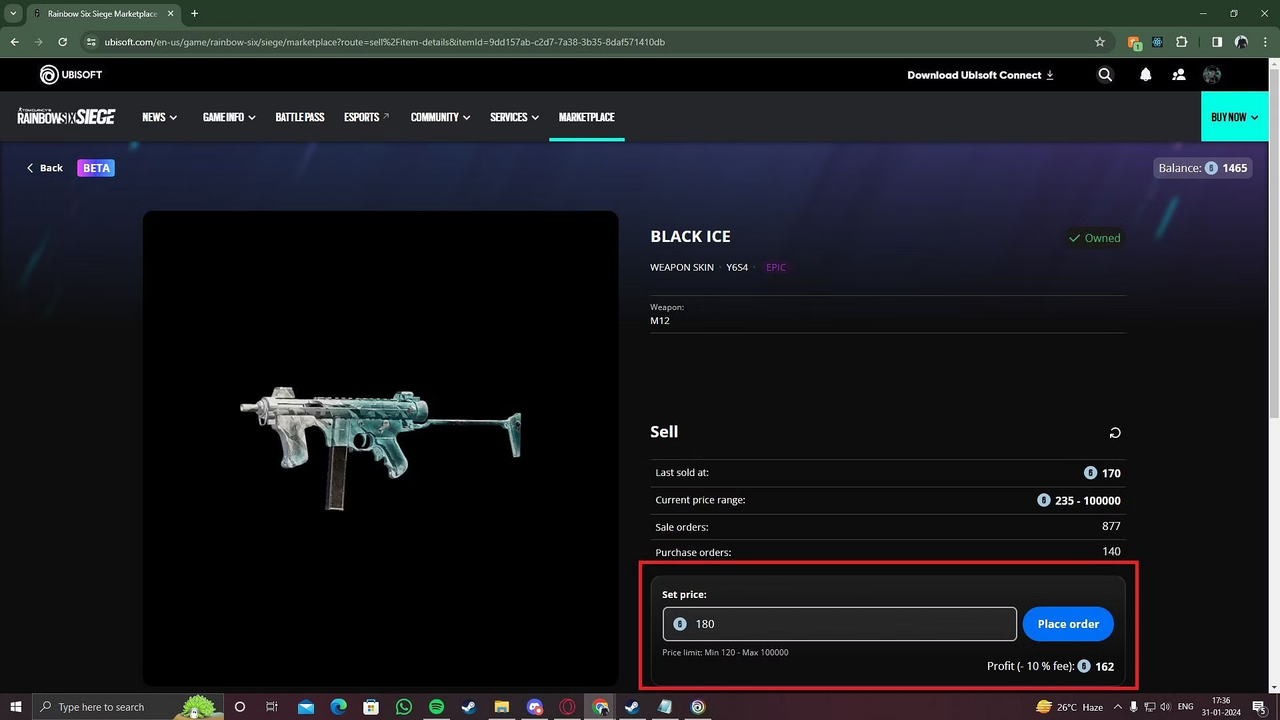Viewport: 1280px width, 720px height.
Task: Click the Ubisoft logo in header
Action: point(70,75)
